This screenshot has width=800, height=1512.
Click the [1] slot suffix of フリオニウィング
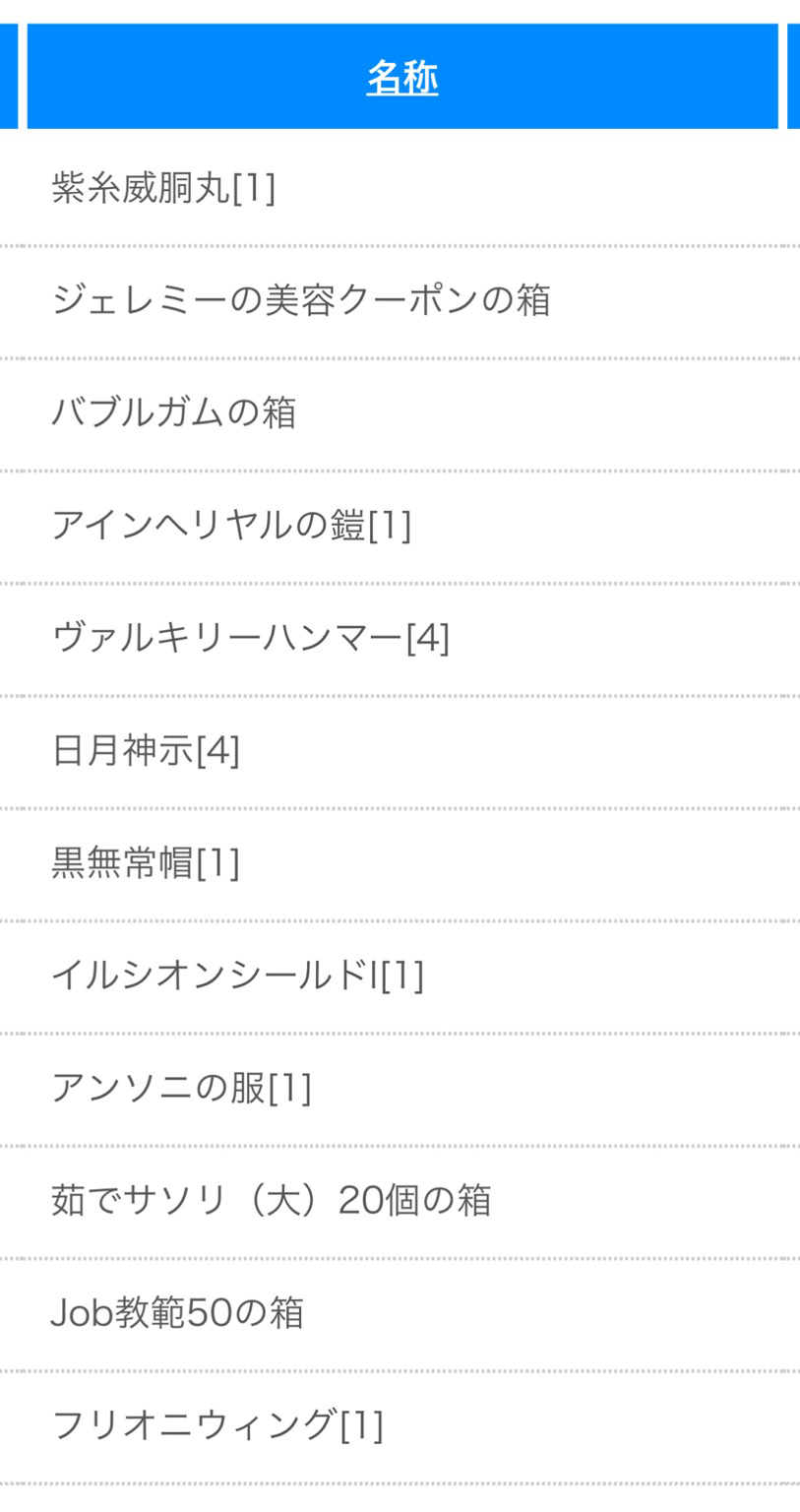click(x=362, y=1425)
